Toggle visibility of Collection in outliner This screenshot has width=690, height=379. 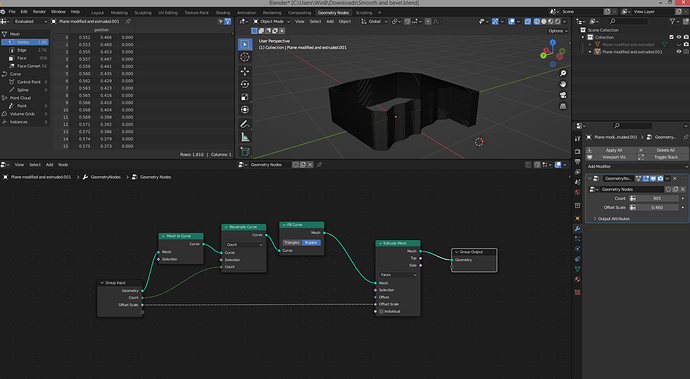(x=679, y=37)
